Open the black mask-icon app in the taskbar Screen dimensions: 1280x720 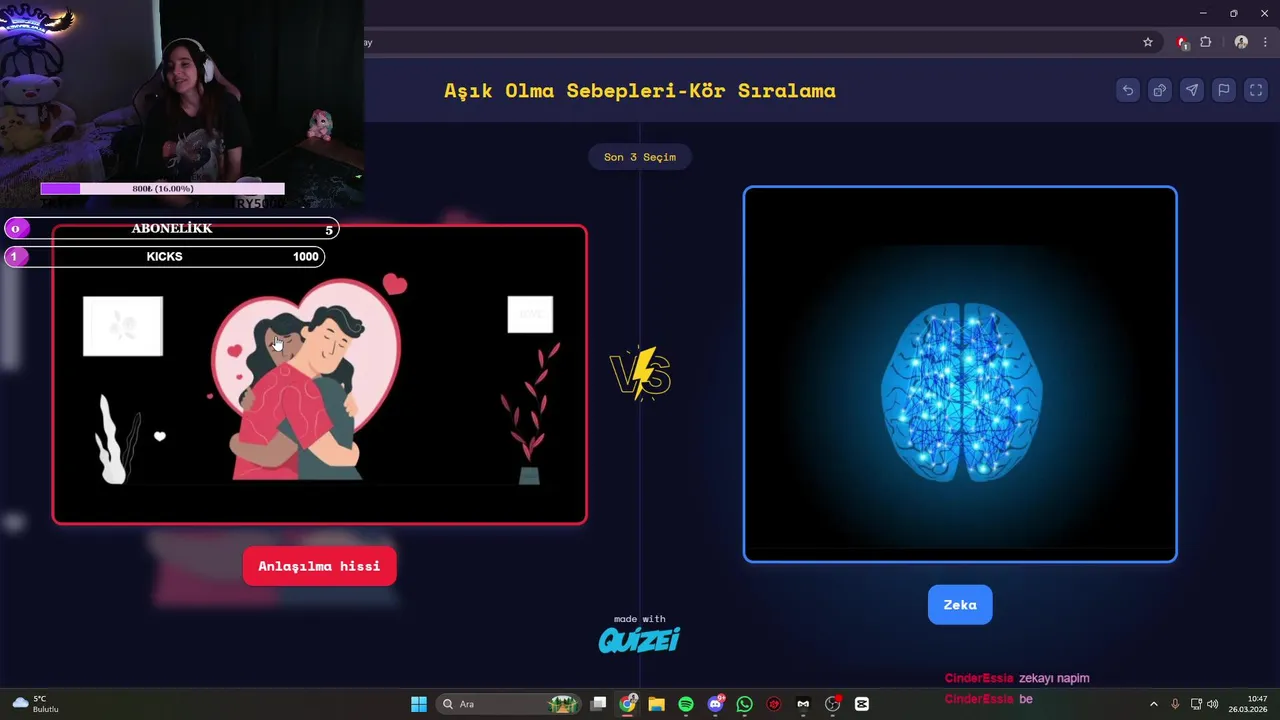point(803,704)
